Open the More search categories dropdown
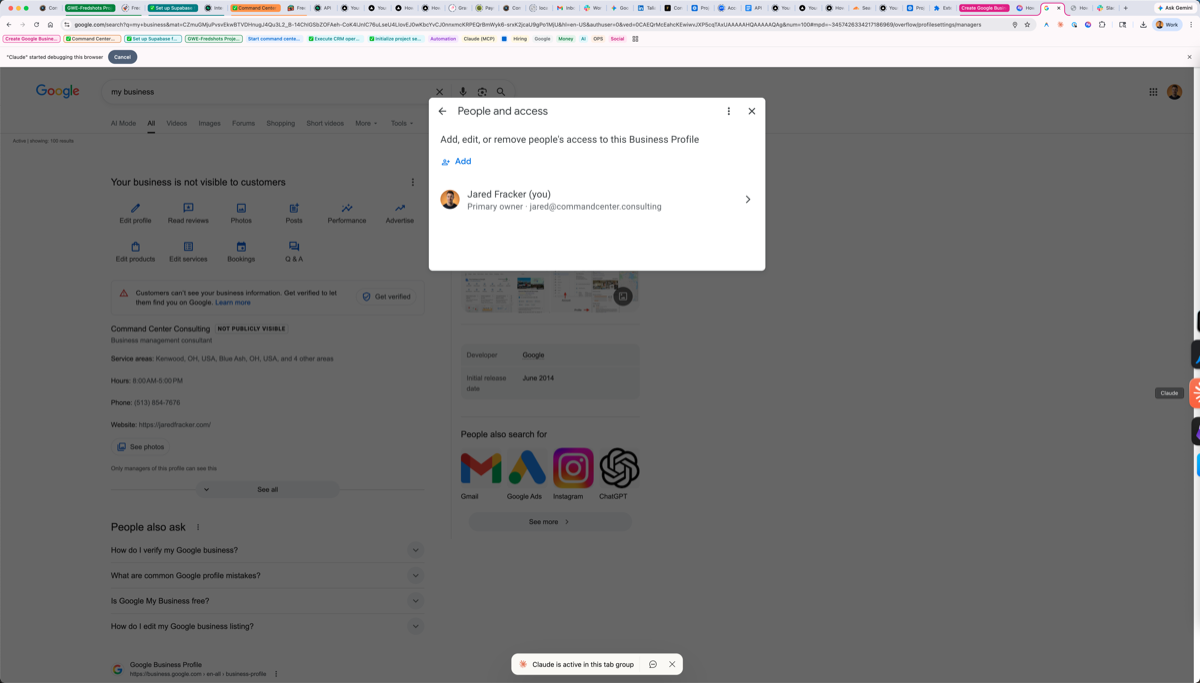Viewport: 1200px width, 683px height. 366,122
